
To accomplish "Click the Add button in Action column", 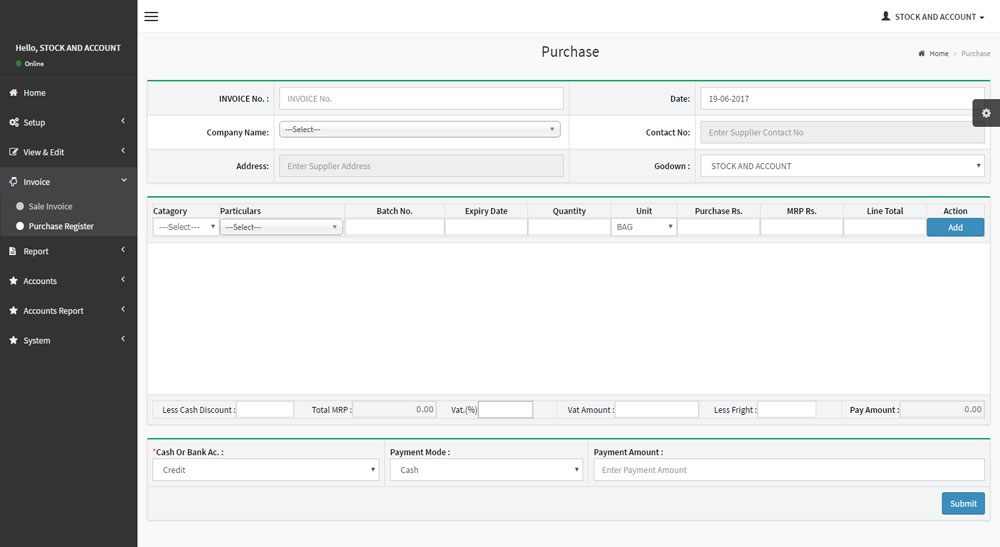I will coord(955,228).
